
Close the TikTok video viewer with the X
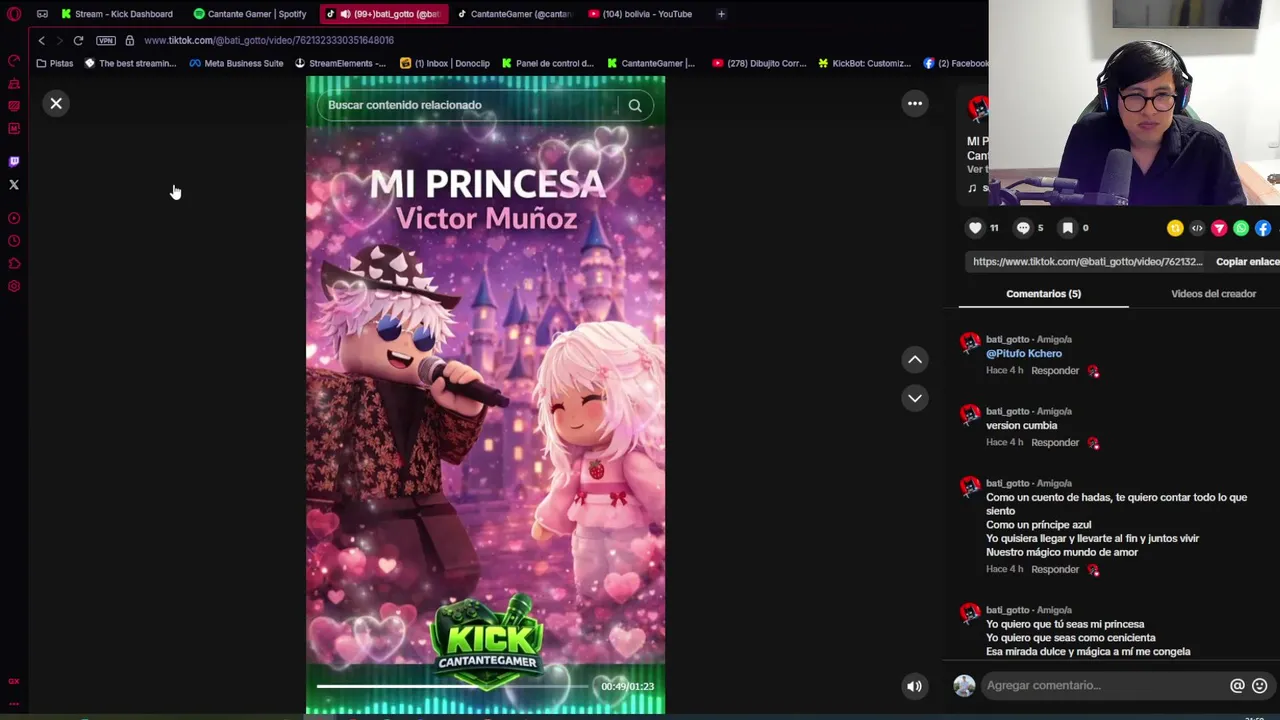pos(56,103)
